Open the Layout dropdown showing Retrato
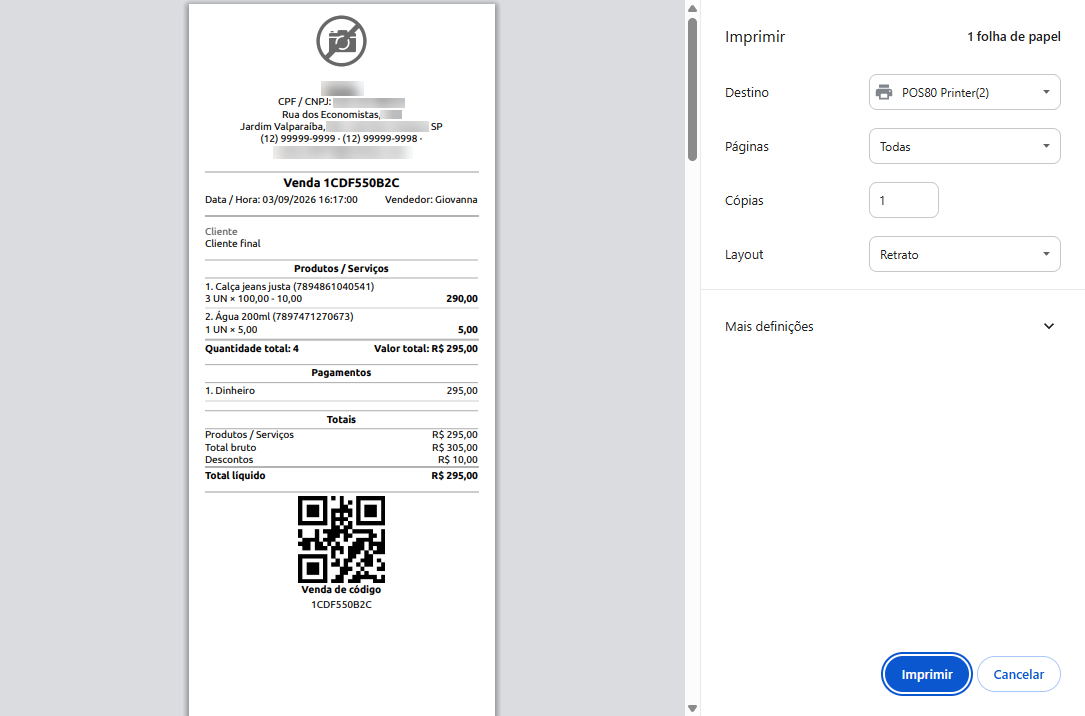 (x=965, y=255)
